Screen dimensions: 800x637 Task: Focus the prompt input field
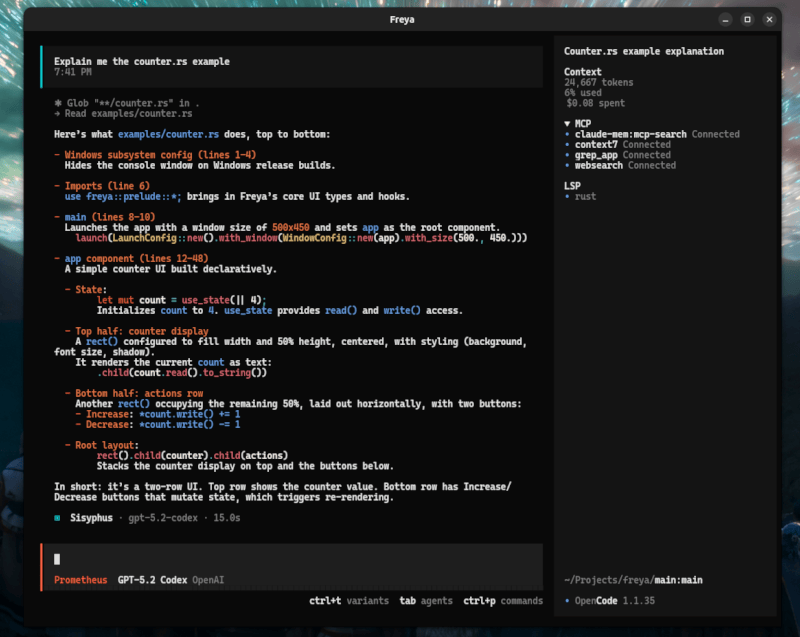290,559
